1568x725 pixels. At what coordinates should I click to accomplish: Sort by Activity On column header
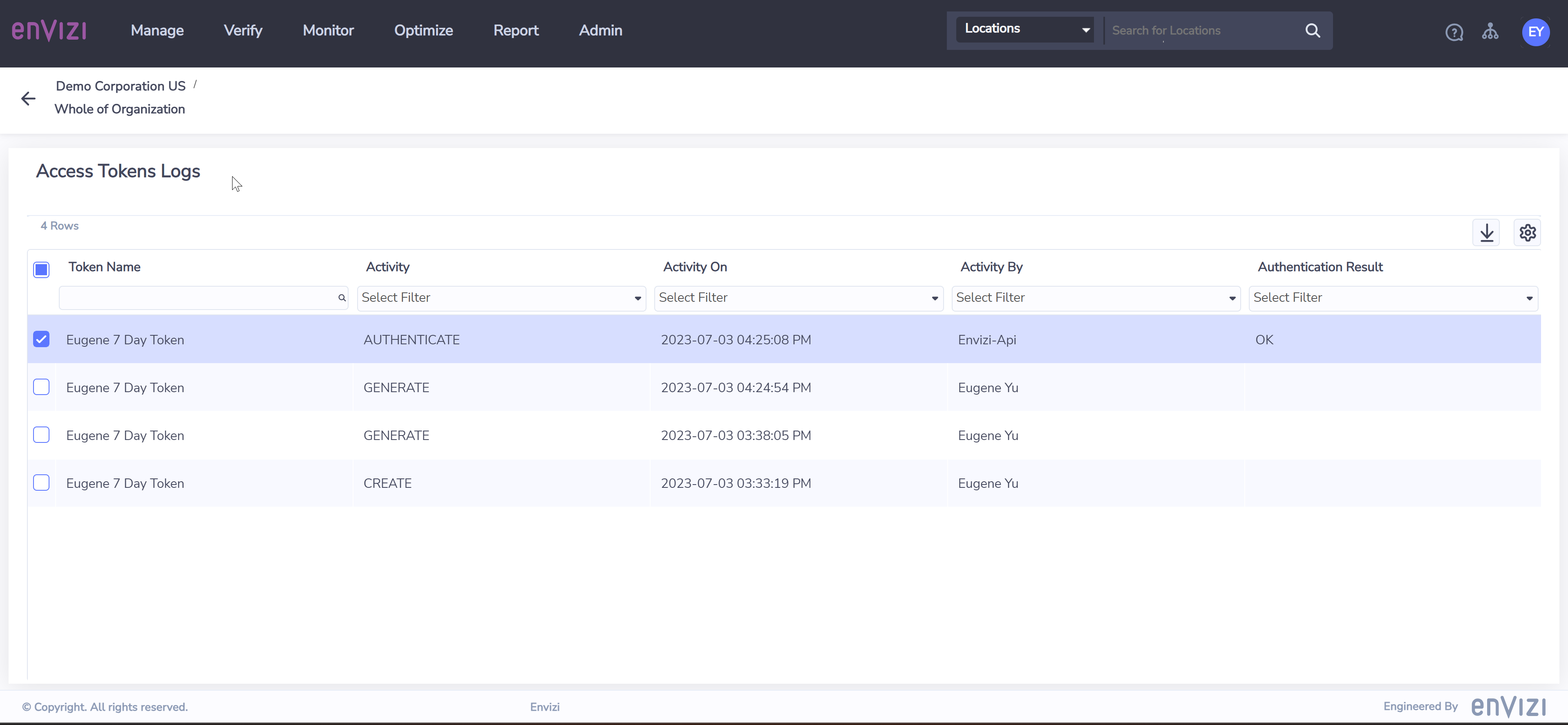(x=695, y=267)
